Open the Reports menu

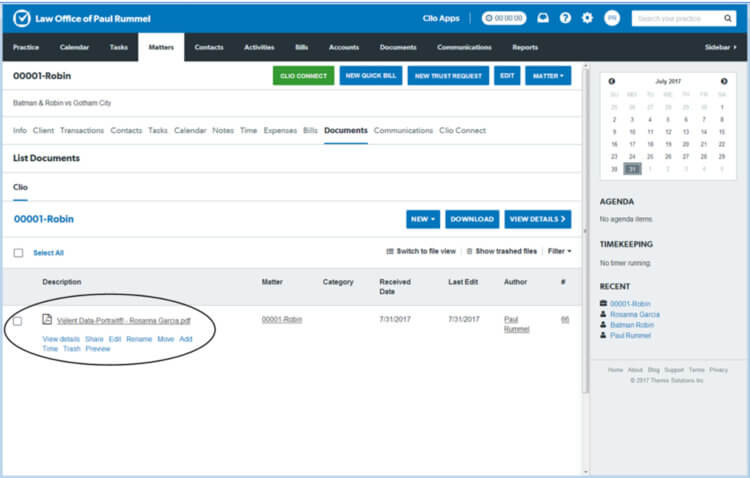525,47
